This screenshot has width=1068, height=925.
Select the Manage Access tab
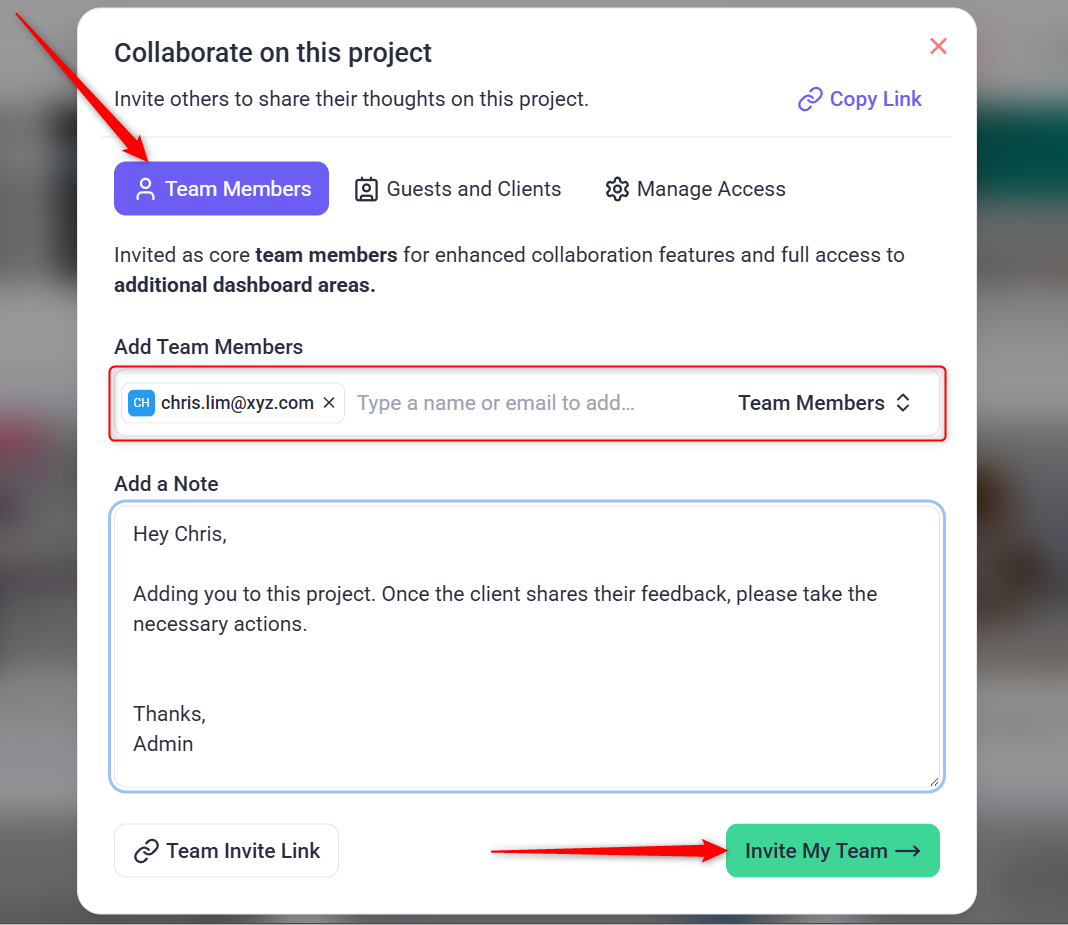point(695,189)
